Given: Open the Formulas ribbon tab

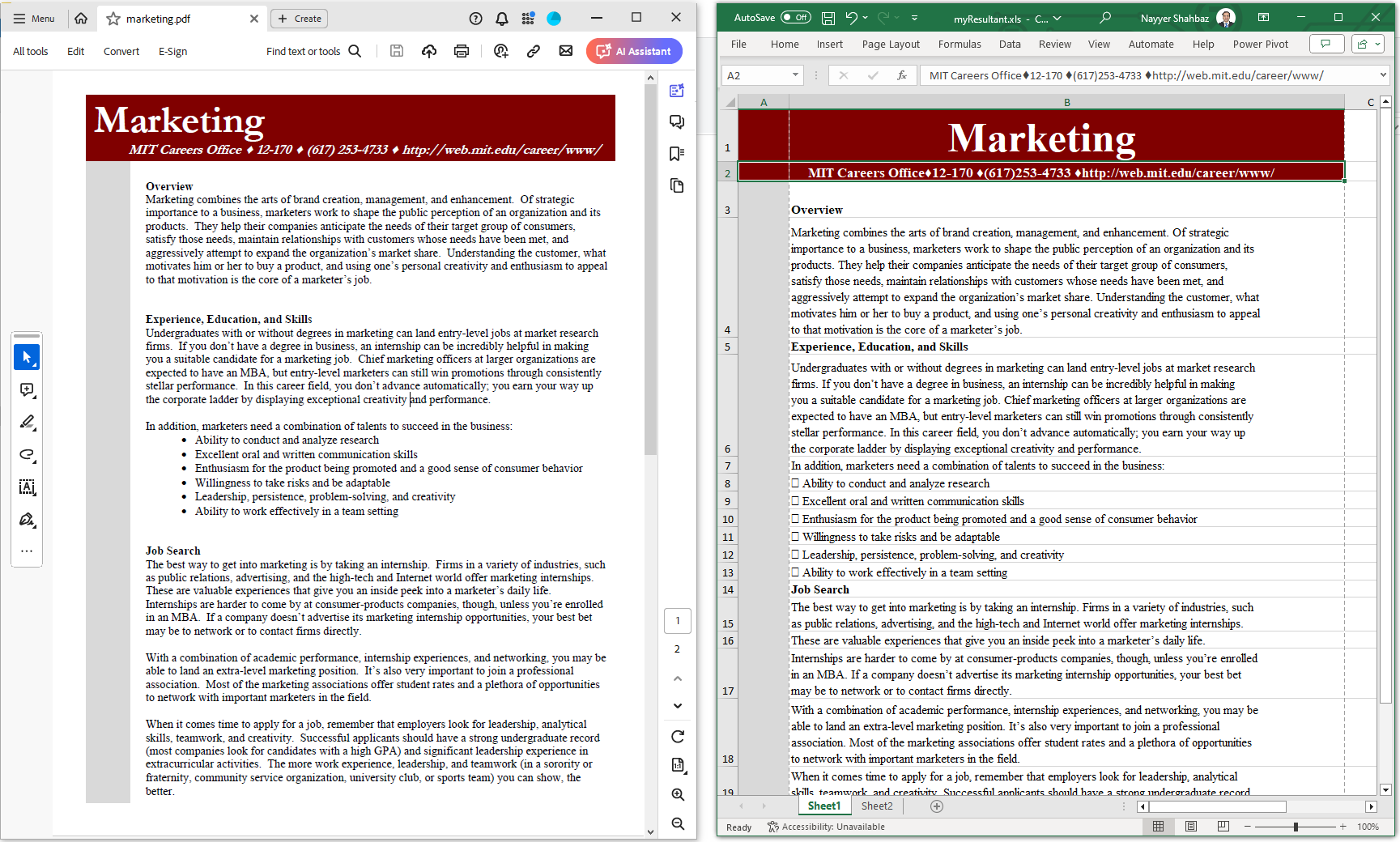Looking at the screenshot, I should [x=960, y=45].
